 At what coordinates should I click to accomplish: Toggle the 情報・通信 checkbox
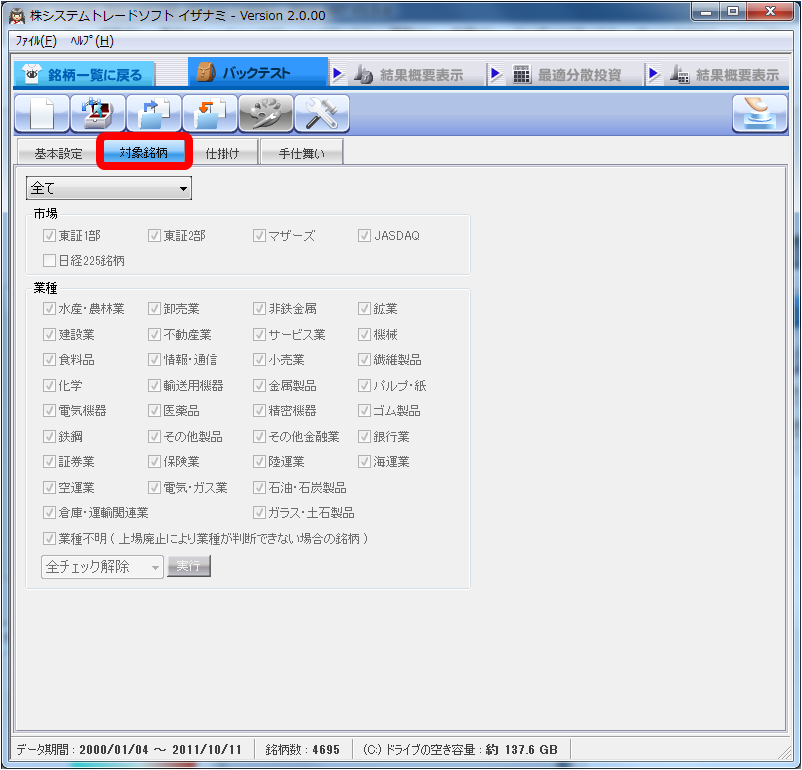154,360
